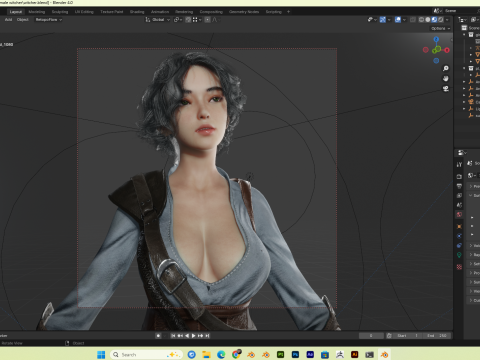
Task: Open the red checker Texture properties tab
Action: click(459, 267)
